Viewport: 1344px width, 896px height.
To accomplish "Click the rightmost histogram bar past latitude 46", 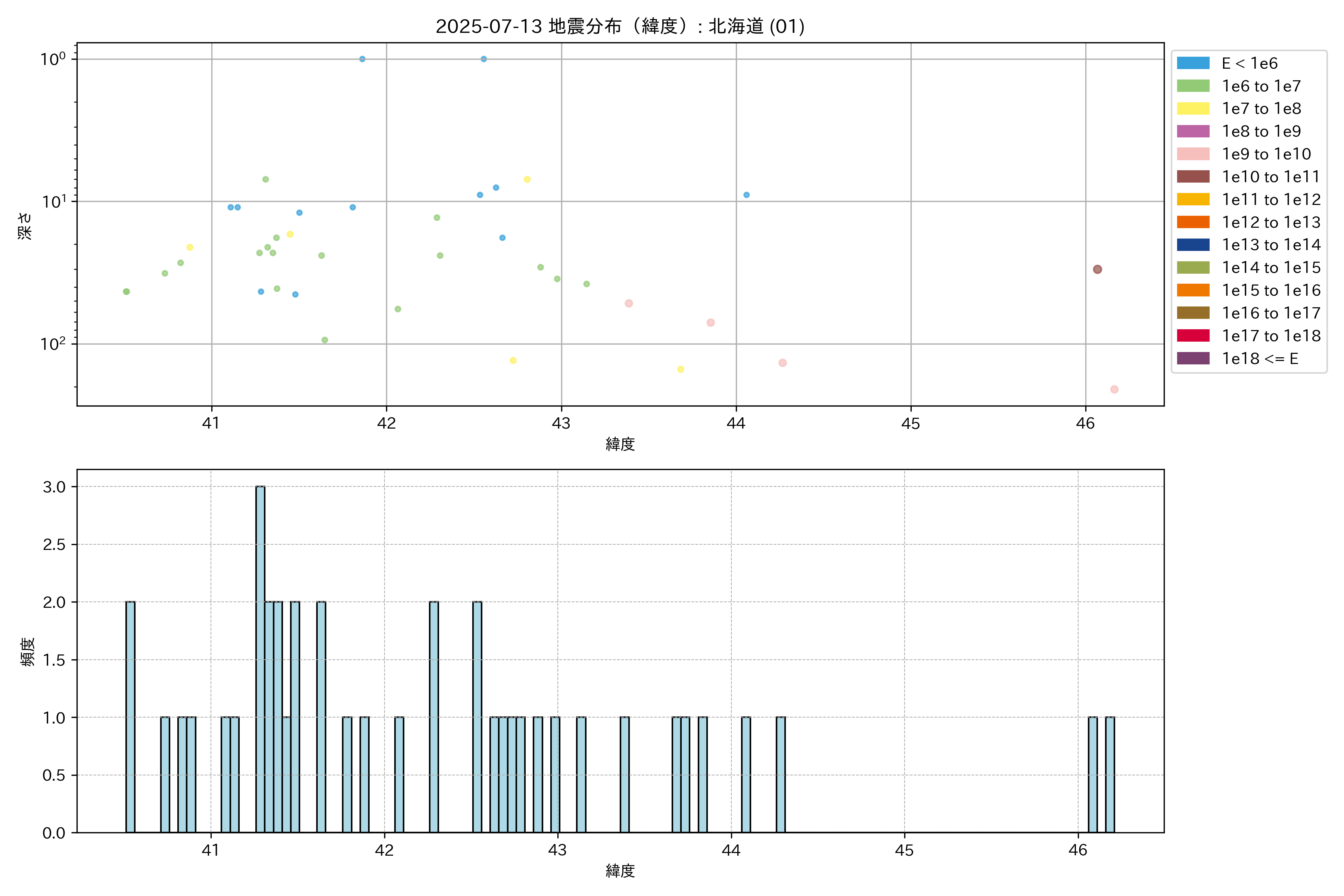I will coord(1110,774).
